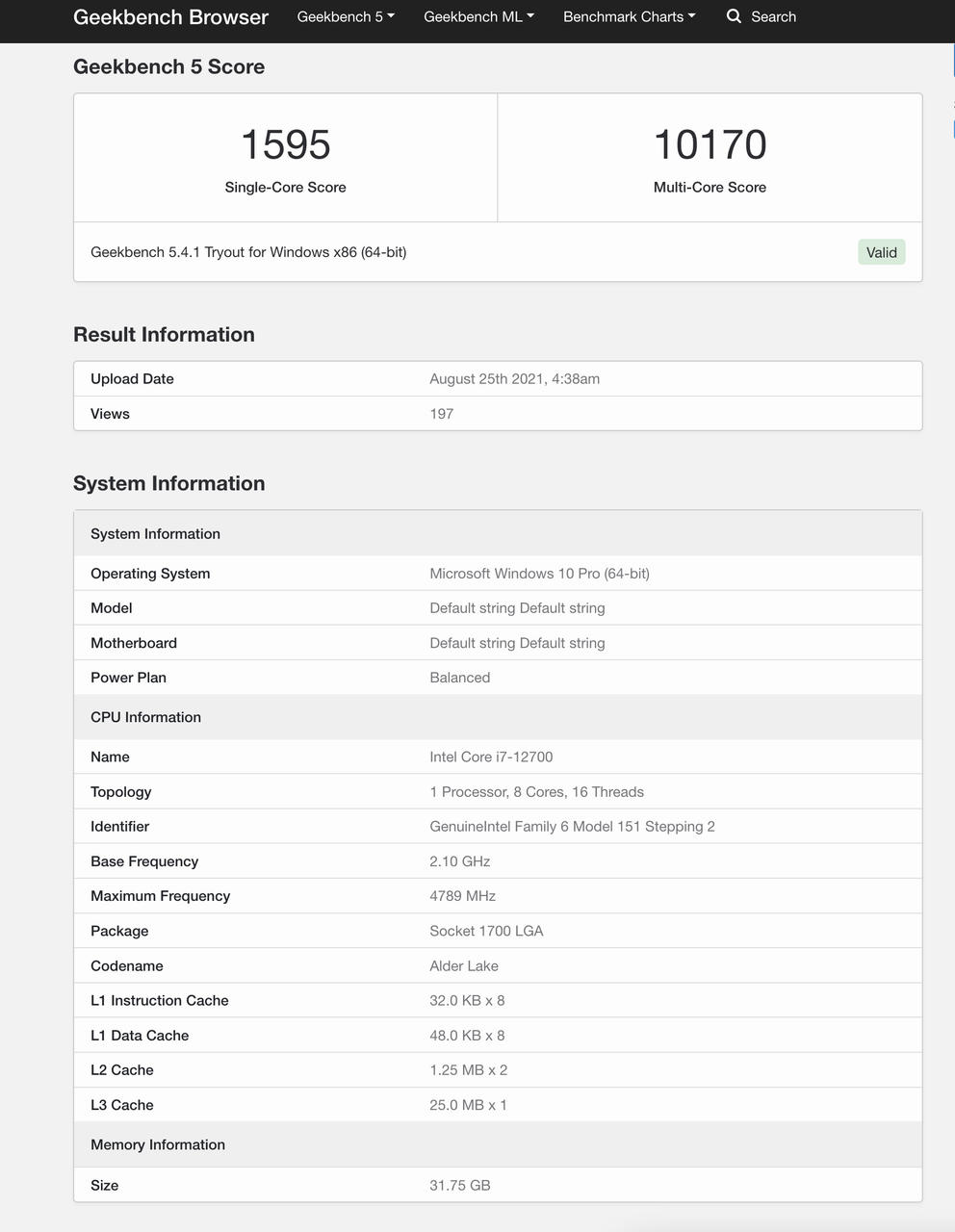The height and width of the screenshot is (1232, 955).
Task: Click the System Information table header row
Action: (498, 533)
